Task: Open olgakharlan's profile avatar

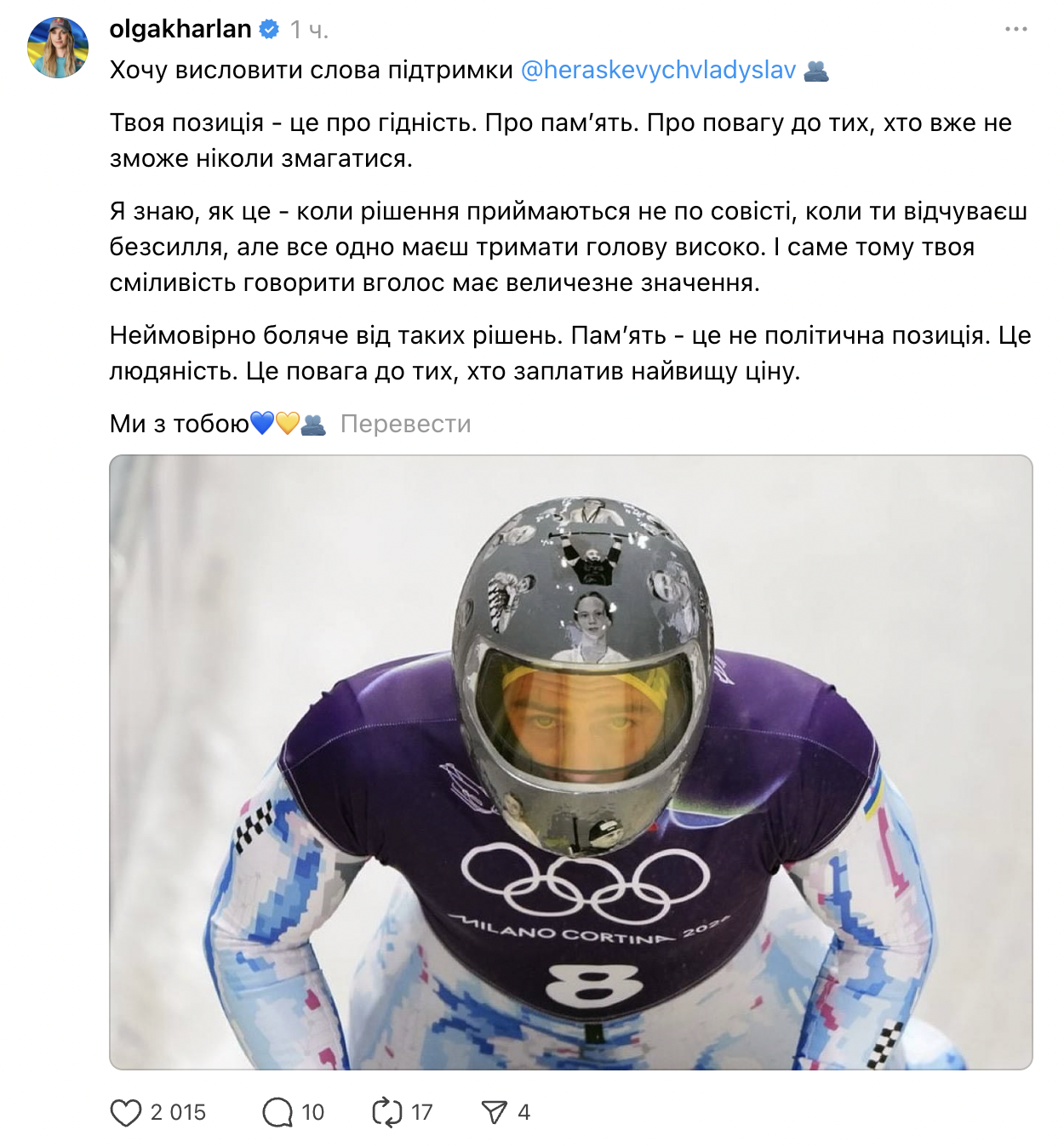Action: tap(58, 48)
